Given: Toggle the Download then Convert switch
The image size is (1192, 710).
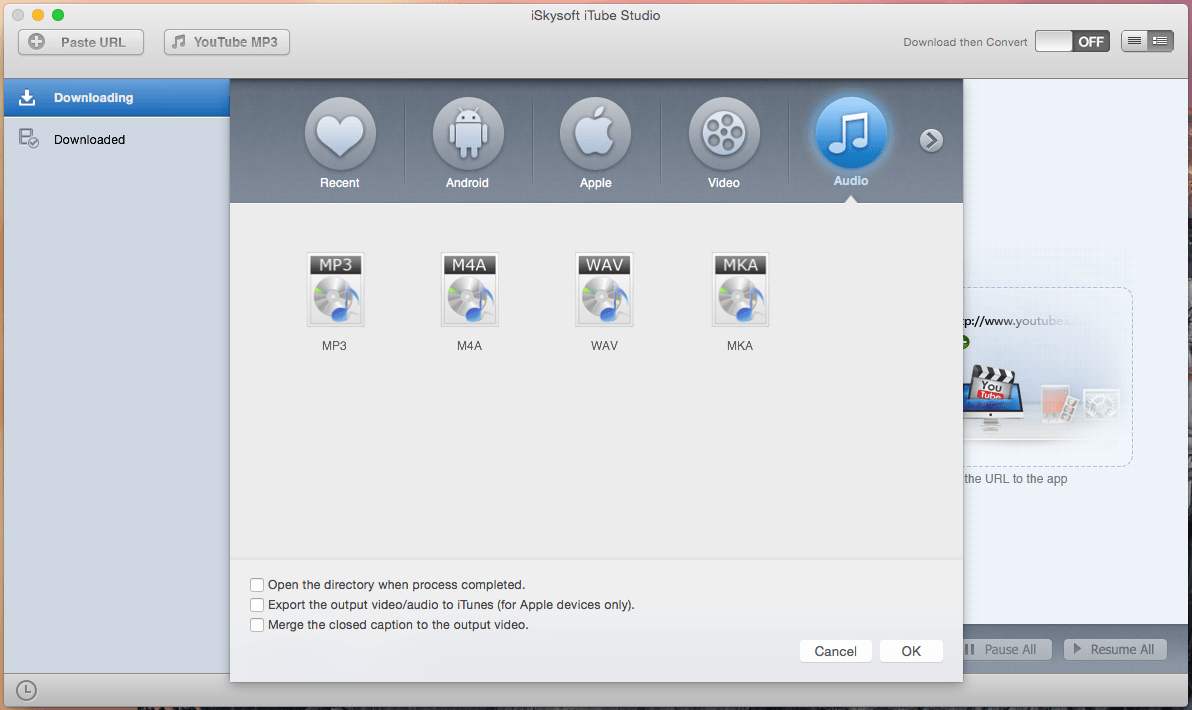Looking at the screenshot, I should [x=1072, y=42].
